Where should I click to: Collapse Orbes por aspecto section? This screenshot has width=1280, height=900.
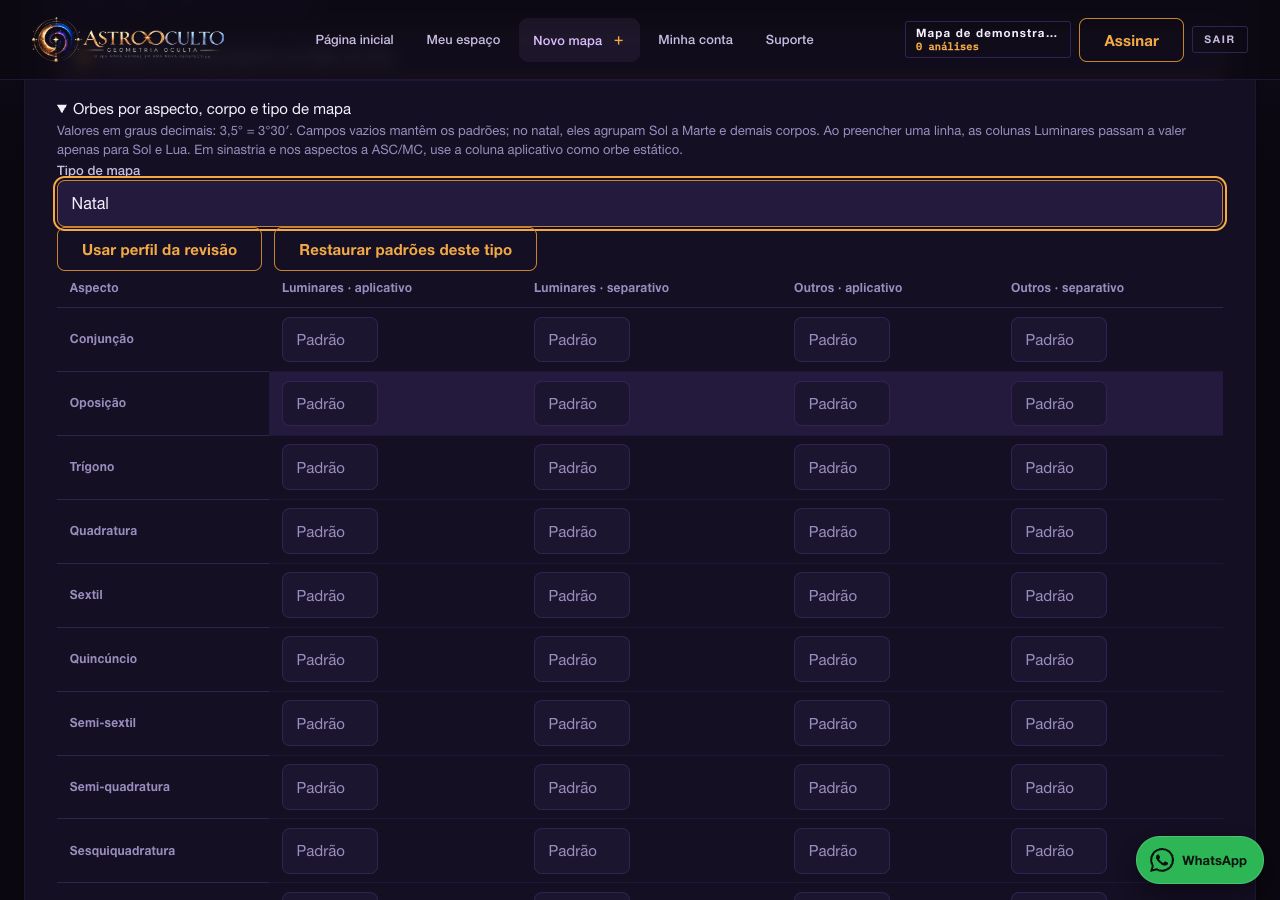click(204, 109)
